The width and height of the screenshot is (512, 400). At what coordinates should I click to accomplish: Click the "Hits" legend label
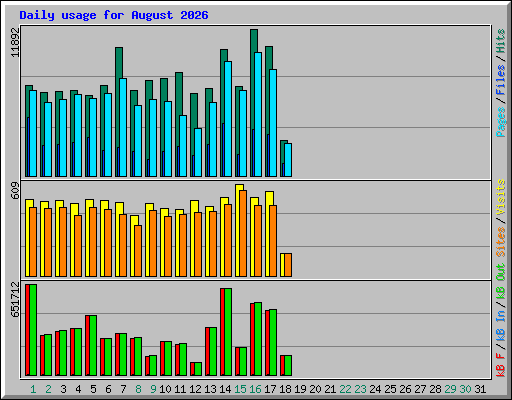(501, 41)
